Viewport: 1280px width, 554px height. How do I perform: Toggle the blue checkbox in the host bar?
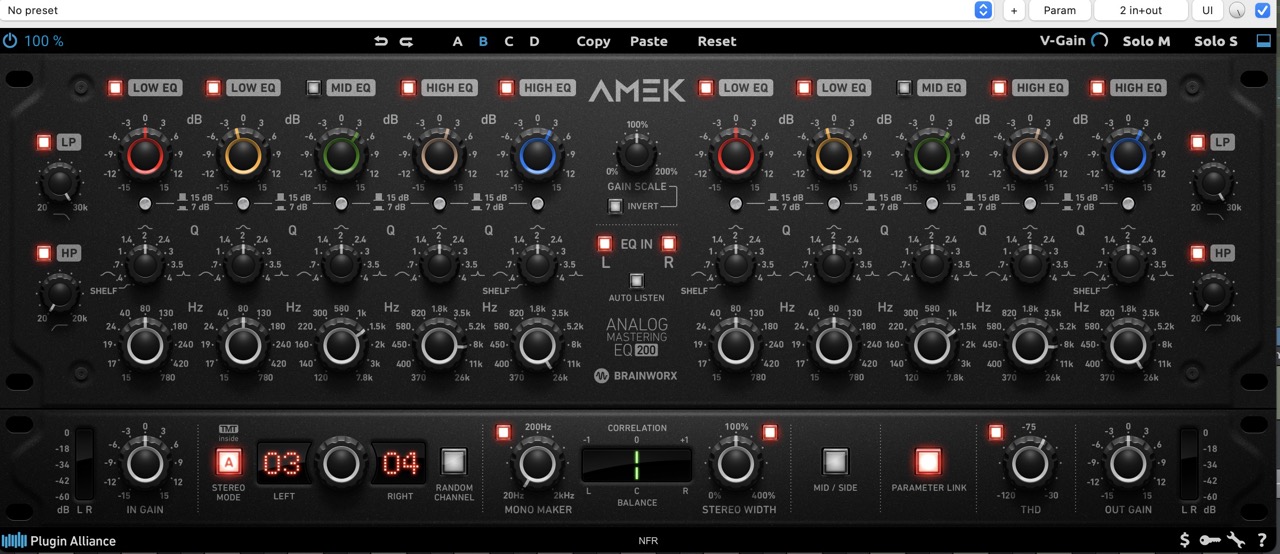(1262, 10)
